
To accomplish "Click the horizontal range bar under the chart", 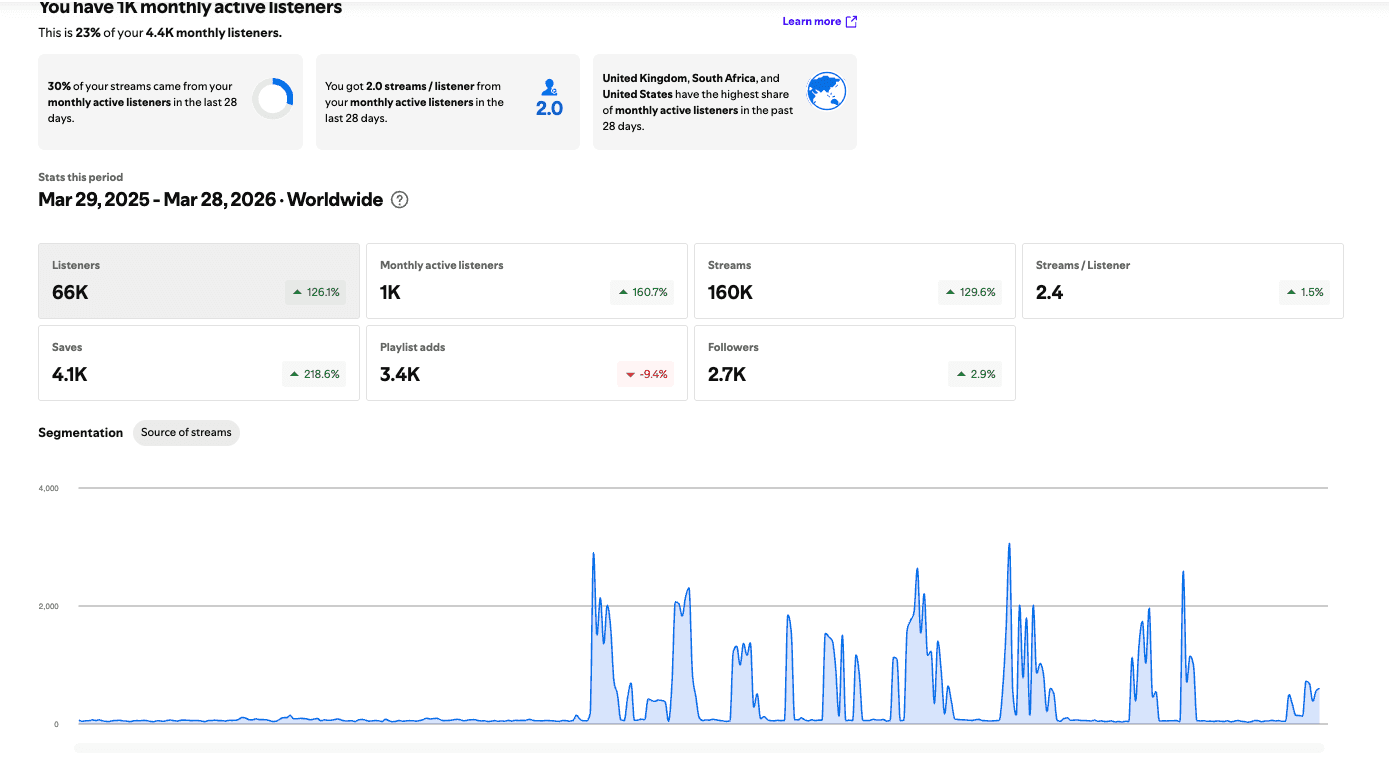I will click(x=699, y=748).
